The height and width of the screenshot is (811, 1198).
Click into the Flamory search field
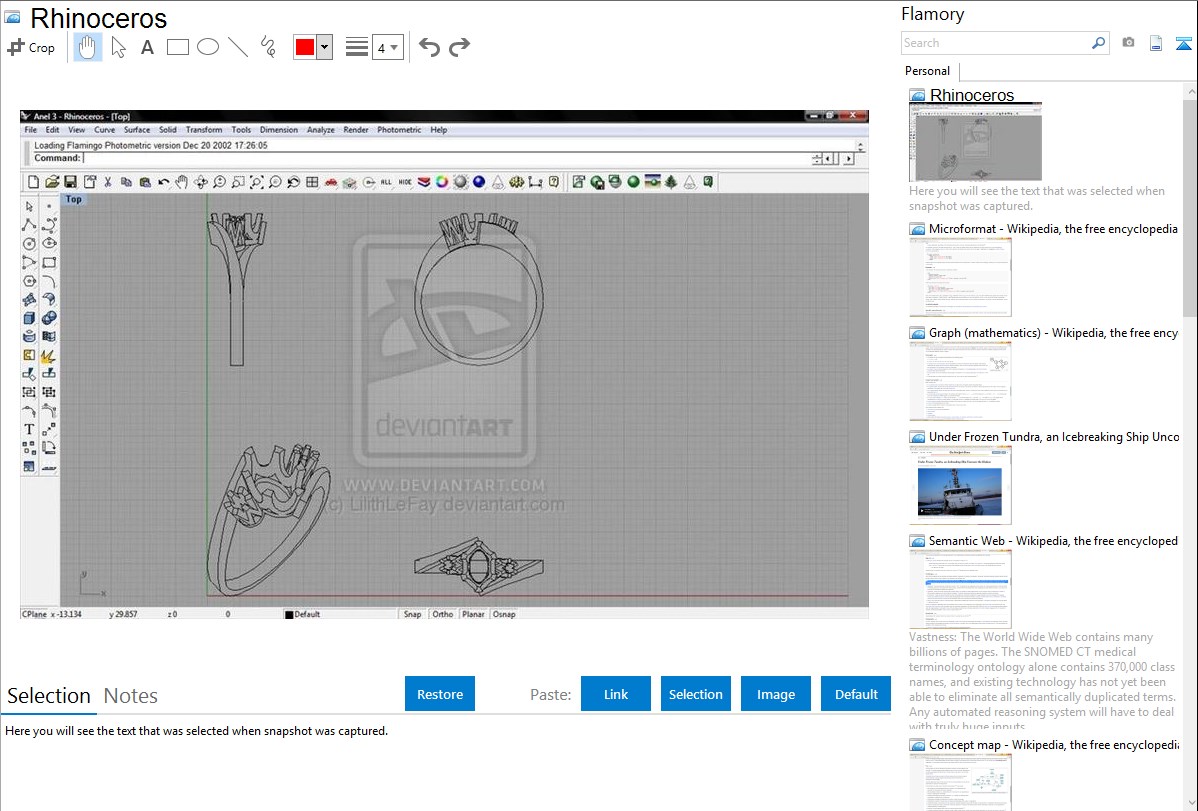click(995, 43)
